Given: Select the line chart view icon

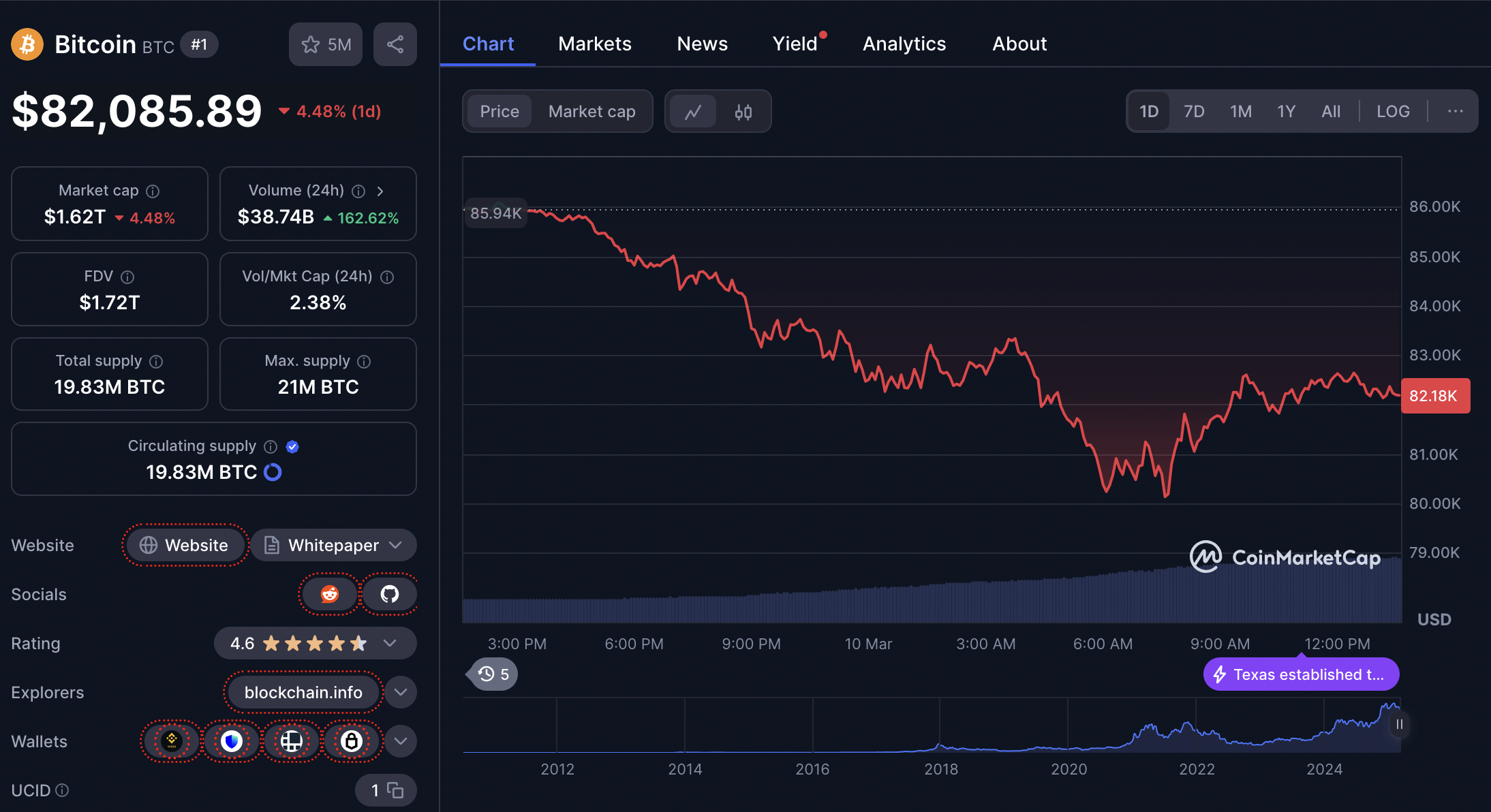Looking at the screenshot, I should coord(693,112).
